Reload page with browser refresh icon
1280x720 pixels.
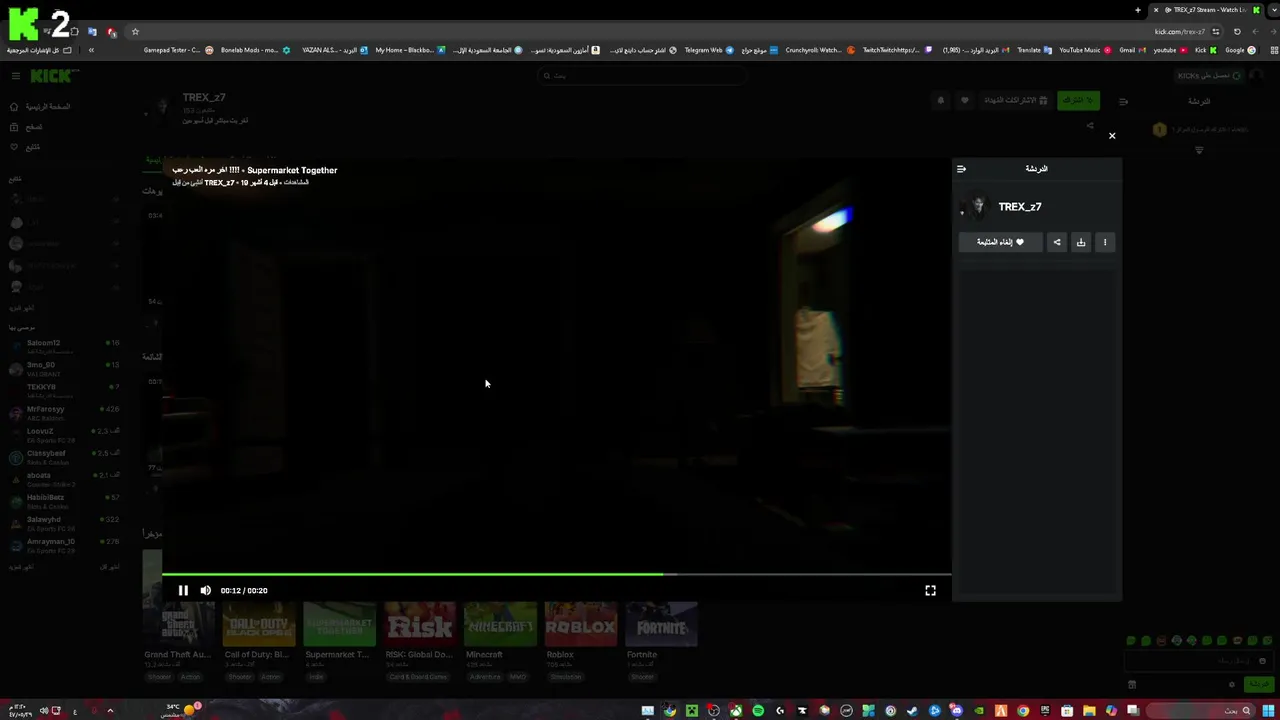point(1237,31)
